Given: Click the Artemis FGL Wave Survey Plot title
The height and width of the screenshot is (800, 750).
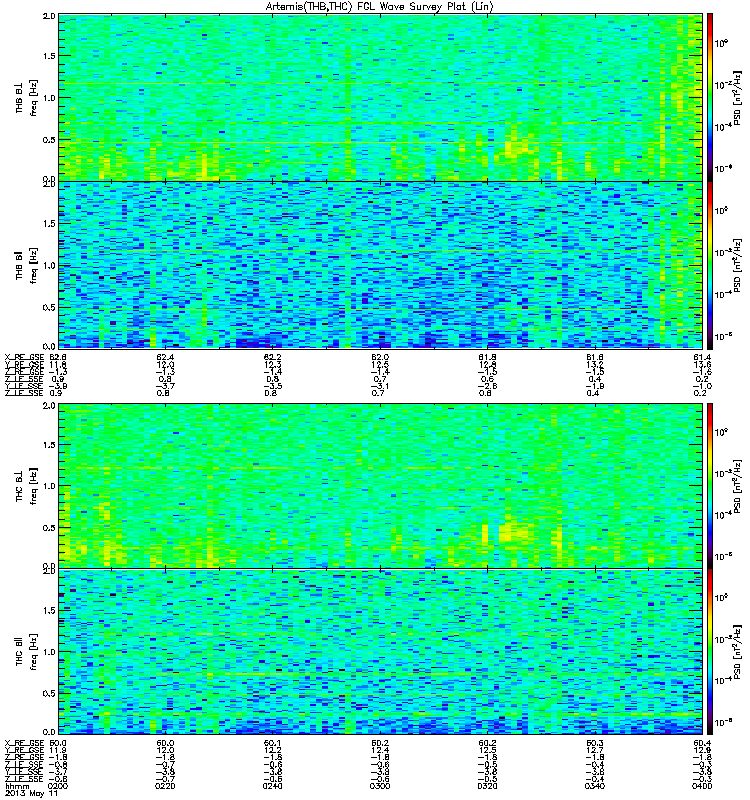Looking at the screenshot, I should click(x=380, y=7).
